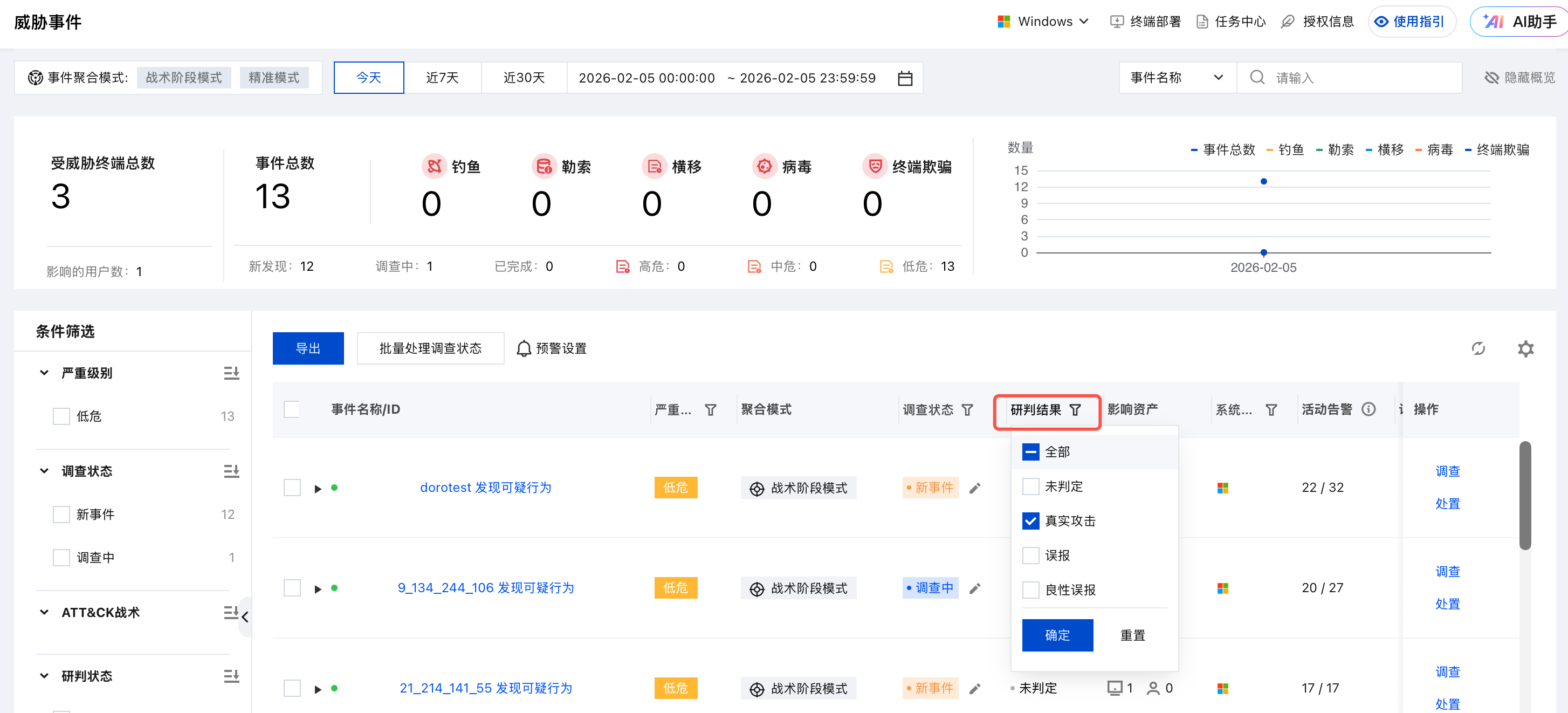This screenshot has height=713, width=1568.
Task: Open the 预警设置 bell icon
Action: (524, 348)
